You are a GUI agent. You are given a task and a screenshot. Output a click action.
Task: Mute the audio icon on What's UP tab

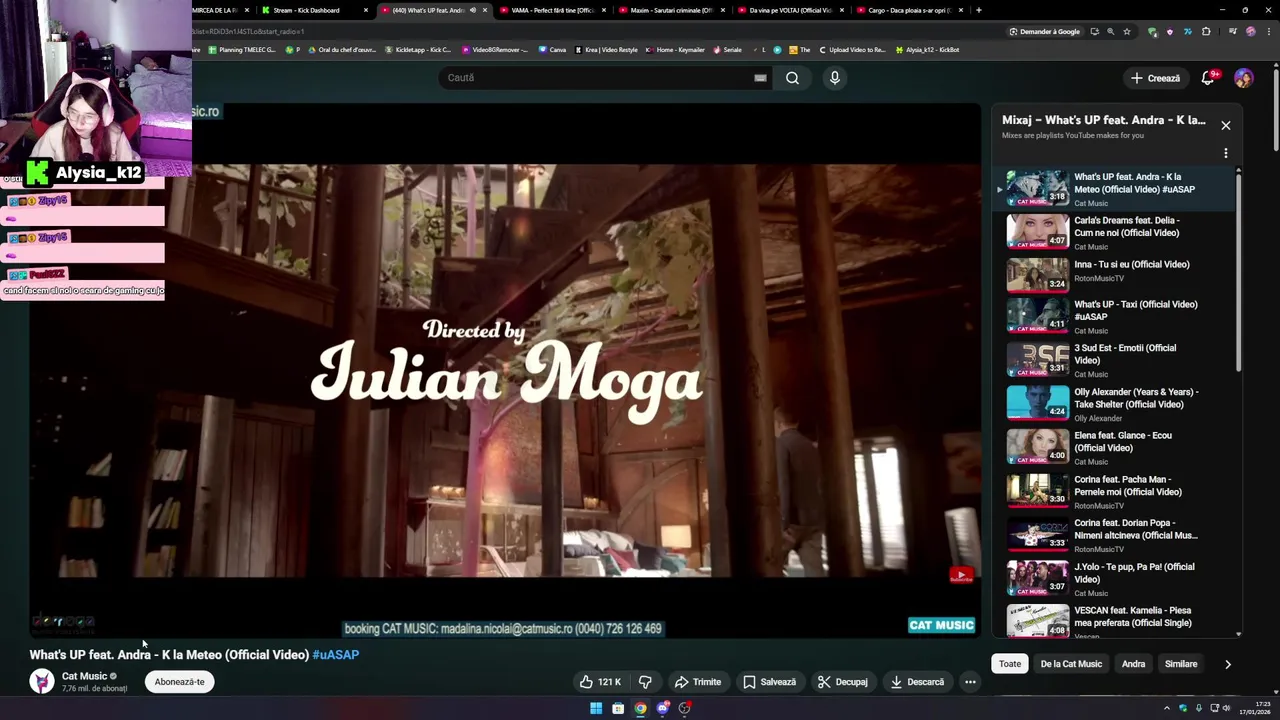[x=473, y=10]
